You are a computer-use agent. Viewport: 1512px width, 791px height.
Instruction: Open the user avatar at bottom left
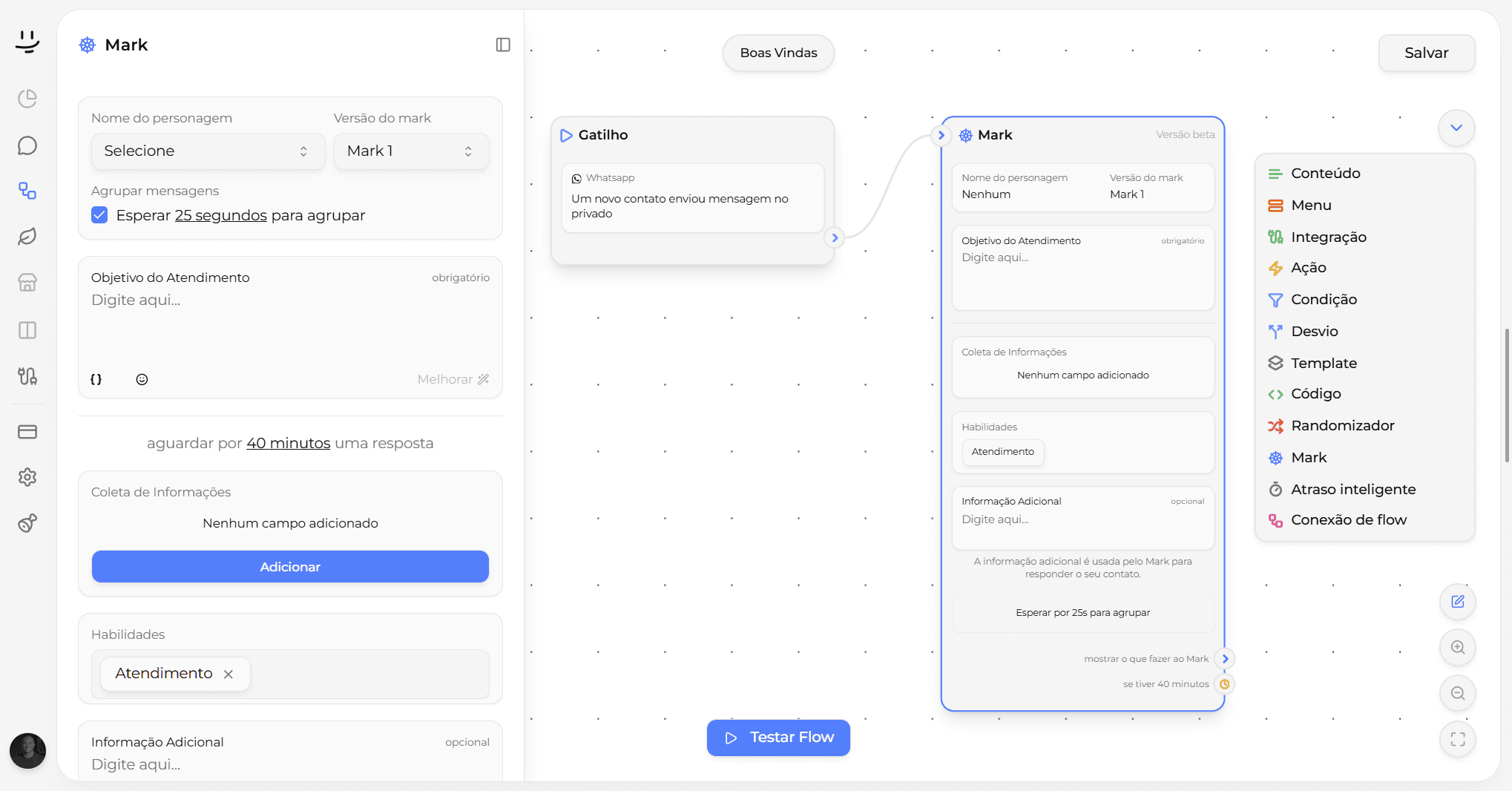28,751
